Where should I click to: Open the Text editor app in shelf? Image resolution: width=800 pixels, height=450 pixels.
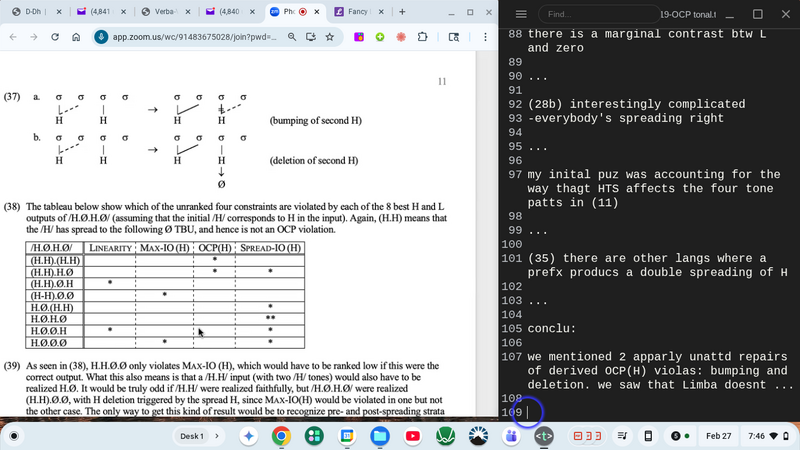point(544,436)
